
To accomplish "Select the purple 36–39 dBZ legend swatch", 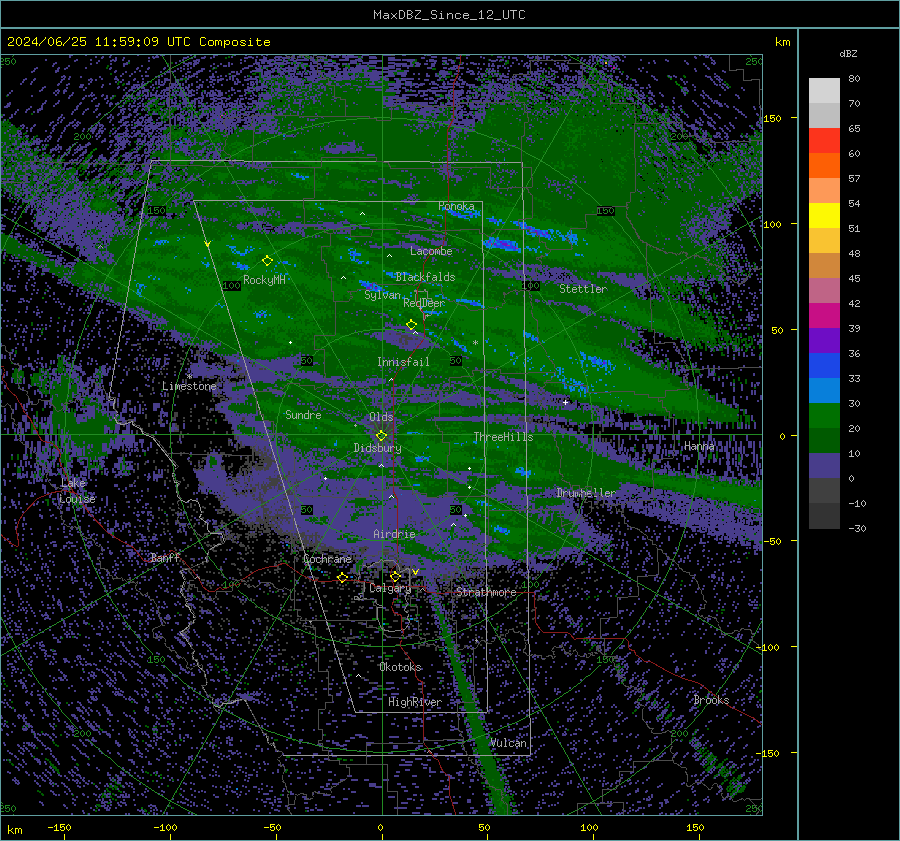I will tap(824, 341).
